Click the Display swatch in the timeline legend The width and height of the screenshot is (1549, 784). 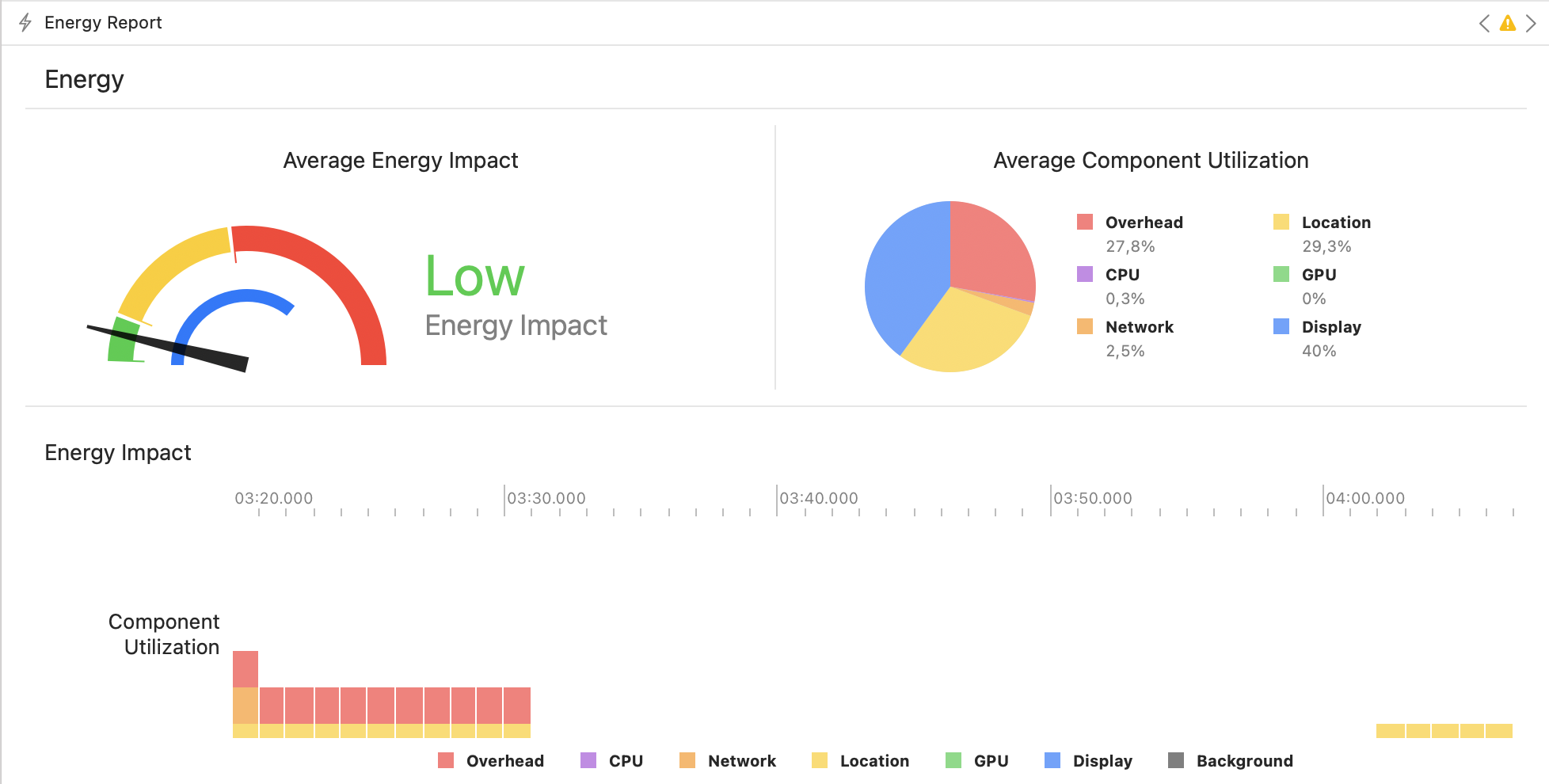tap(1052, 760)
